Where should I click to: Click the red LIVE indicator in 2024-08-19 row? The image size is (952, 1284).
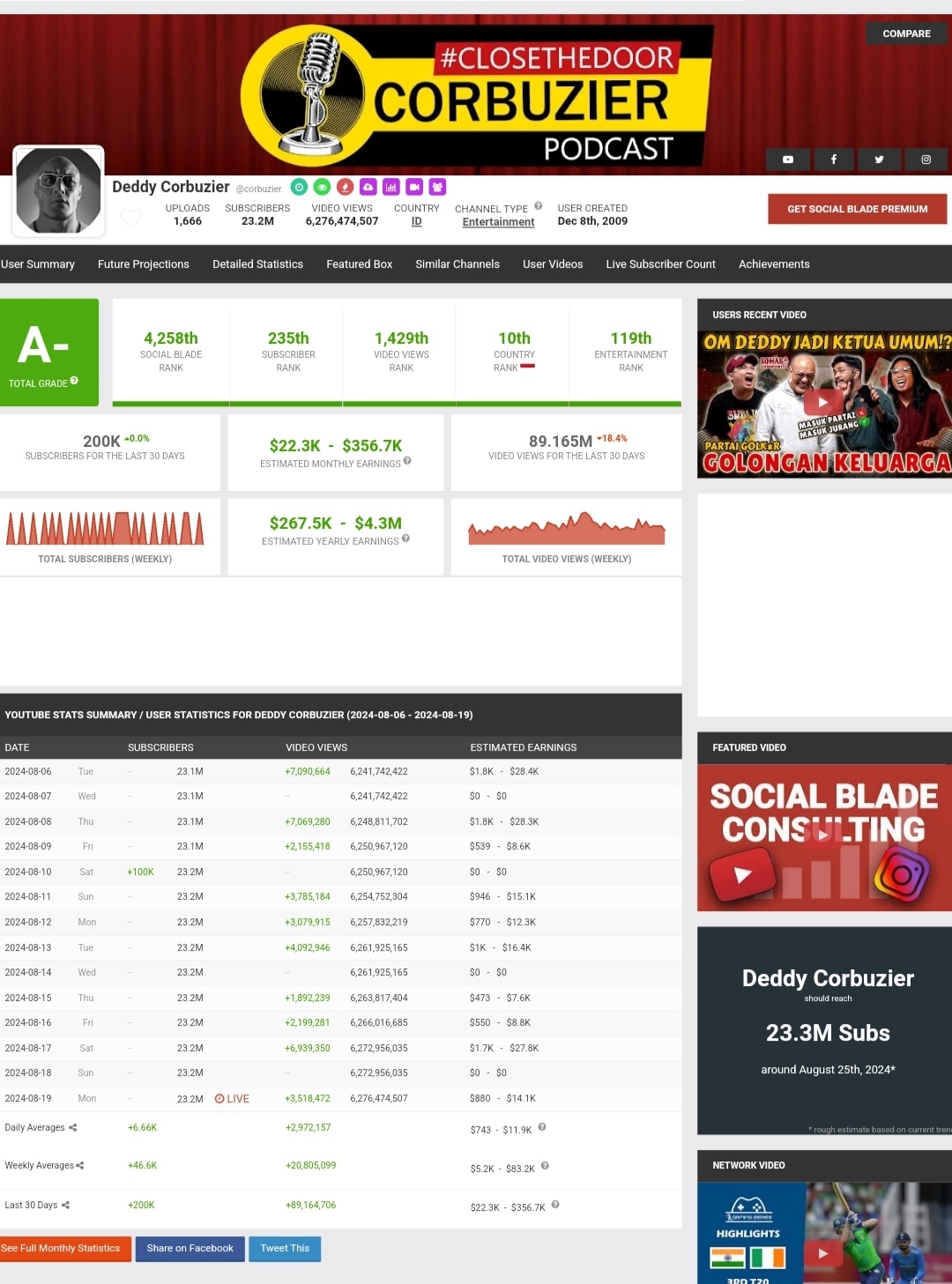click(232, 1099)
